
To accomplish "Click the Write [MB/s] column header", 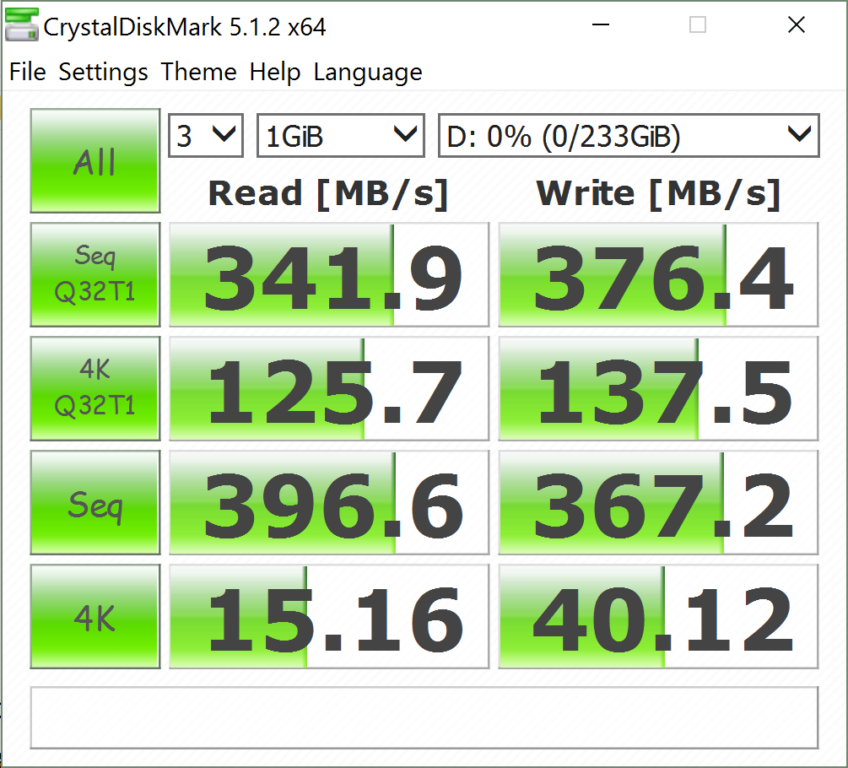I will pyautogui.click(x=658, y=193).
